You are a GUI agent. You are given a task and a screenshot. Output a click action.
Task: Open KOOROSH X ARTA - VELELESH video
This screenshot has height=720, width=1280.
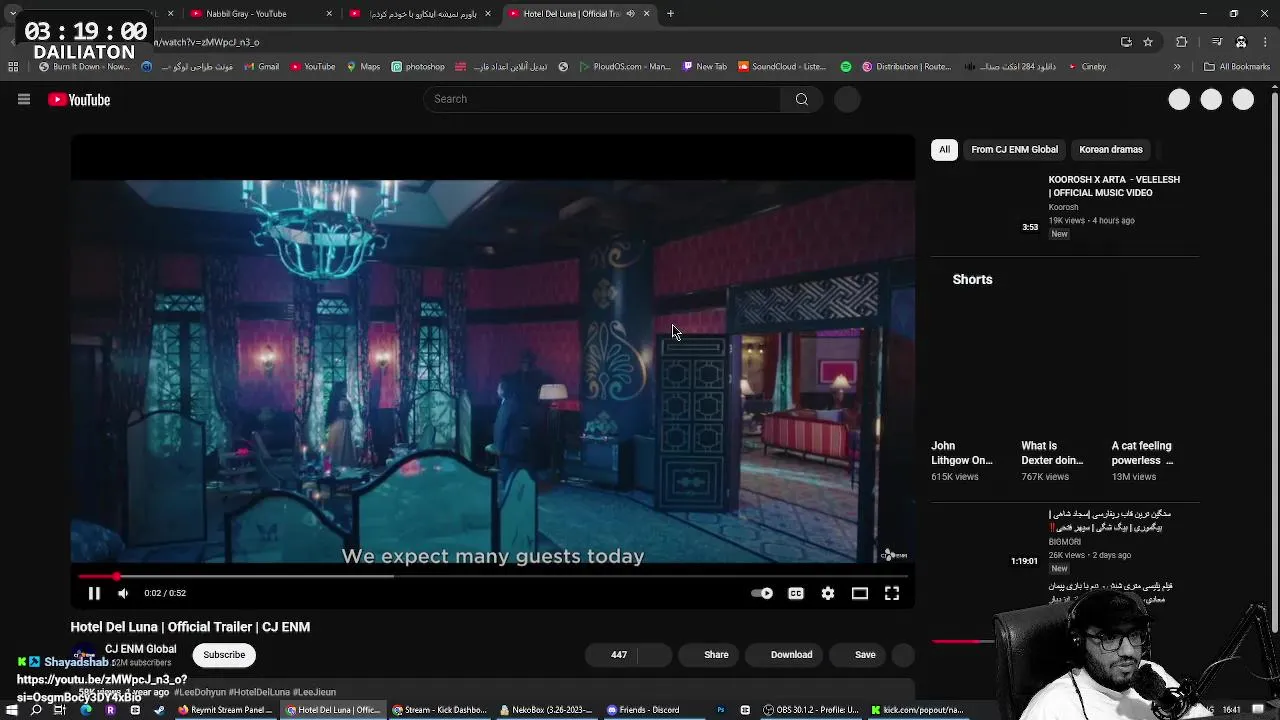point(1114,186)
